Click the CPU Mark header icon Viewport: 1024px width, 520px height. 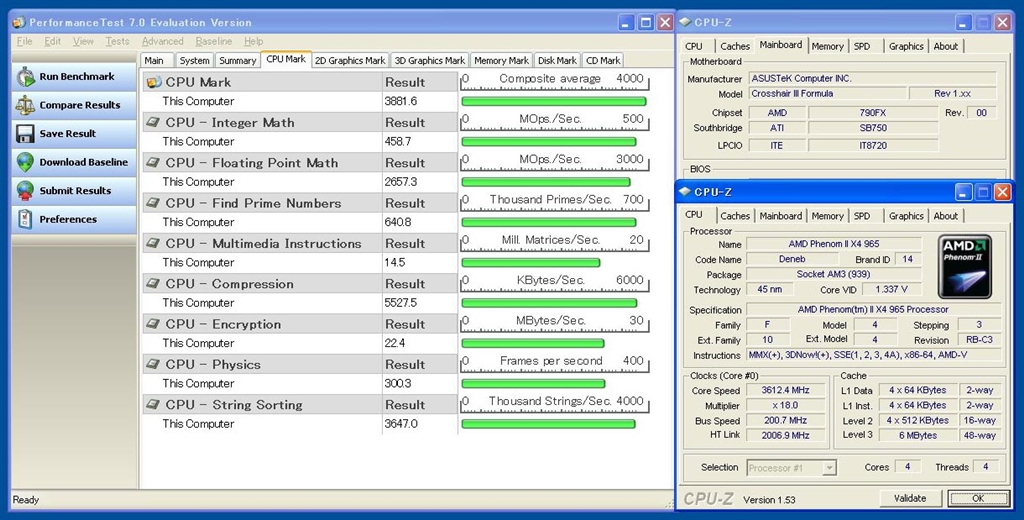pyautogui.click(x=154, y=82)
